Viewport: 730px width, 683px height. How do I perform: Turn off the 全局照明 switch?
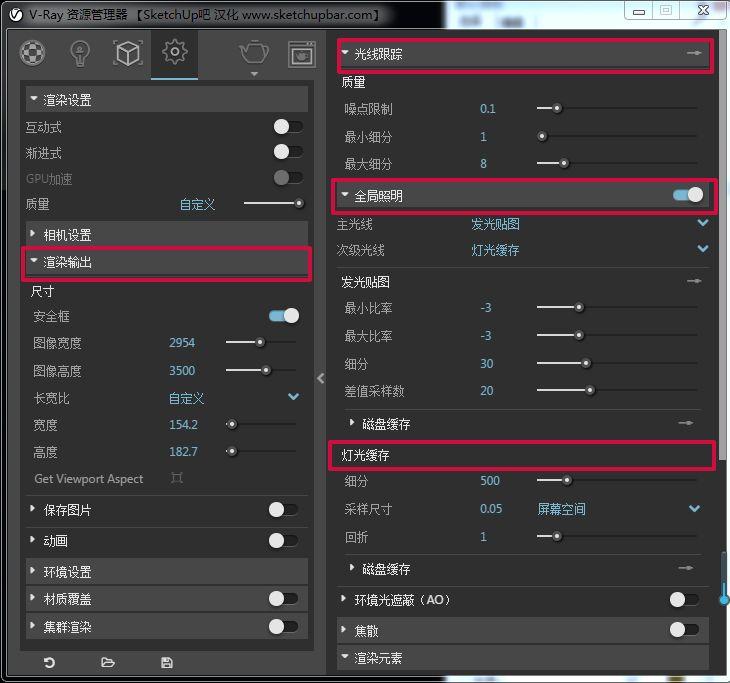click(688, 195)
